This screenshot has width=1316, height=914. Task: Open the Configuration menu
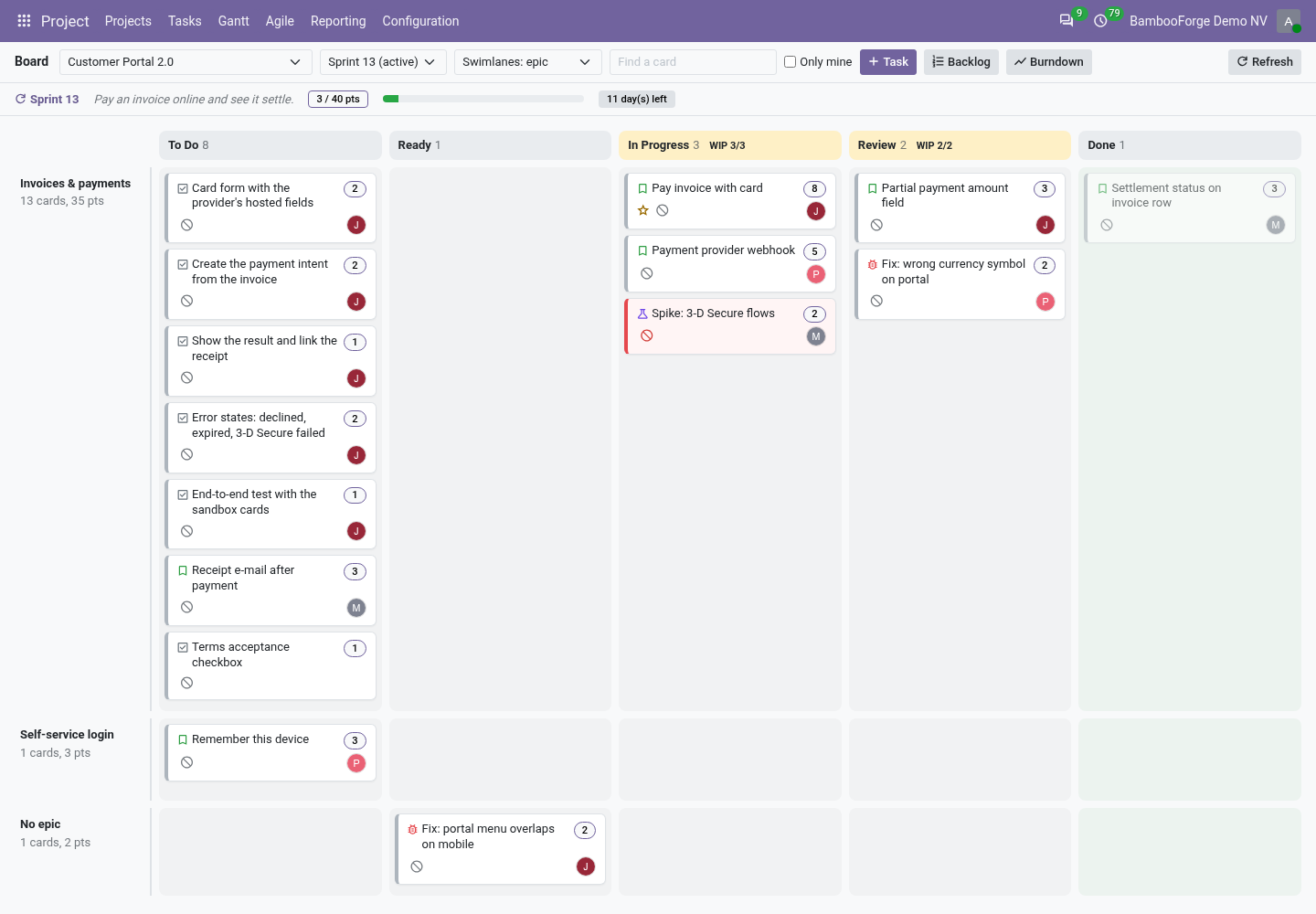click(x=420, y=21)
